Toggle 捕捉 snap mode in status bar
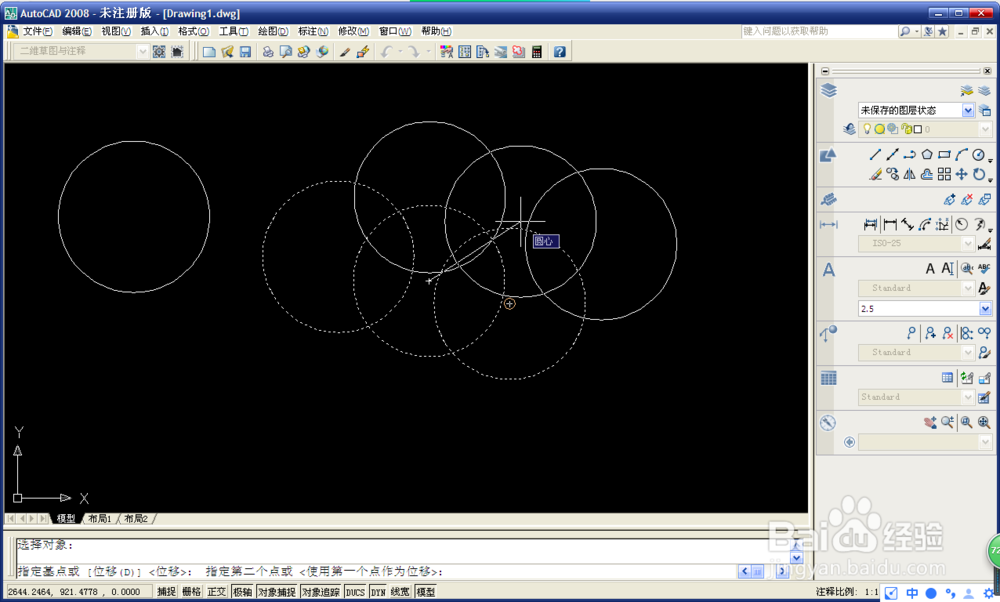1000x602 pixels. click(x=166, y=592)
